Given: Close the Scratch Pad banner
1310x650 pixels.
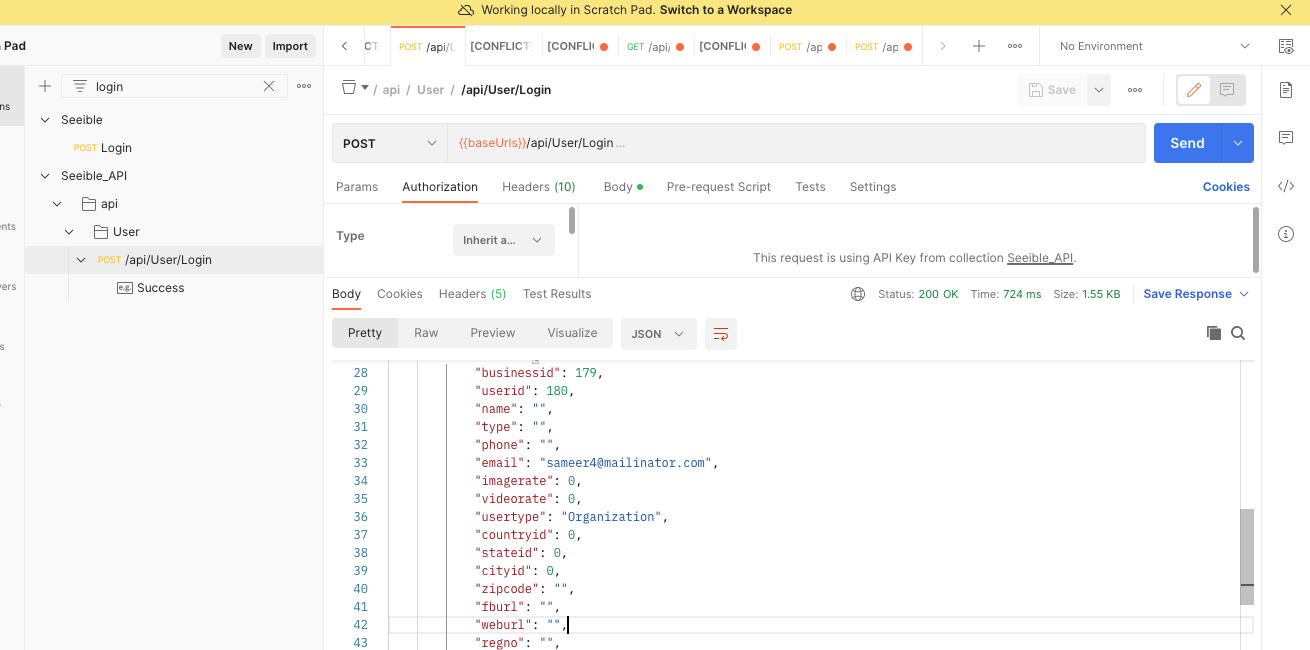Looking at the screenshot, I should coord(1286,10).
